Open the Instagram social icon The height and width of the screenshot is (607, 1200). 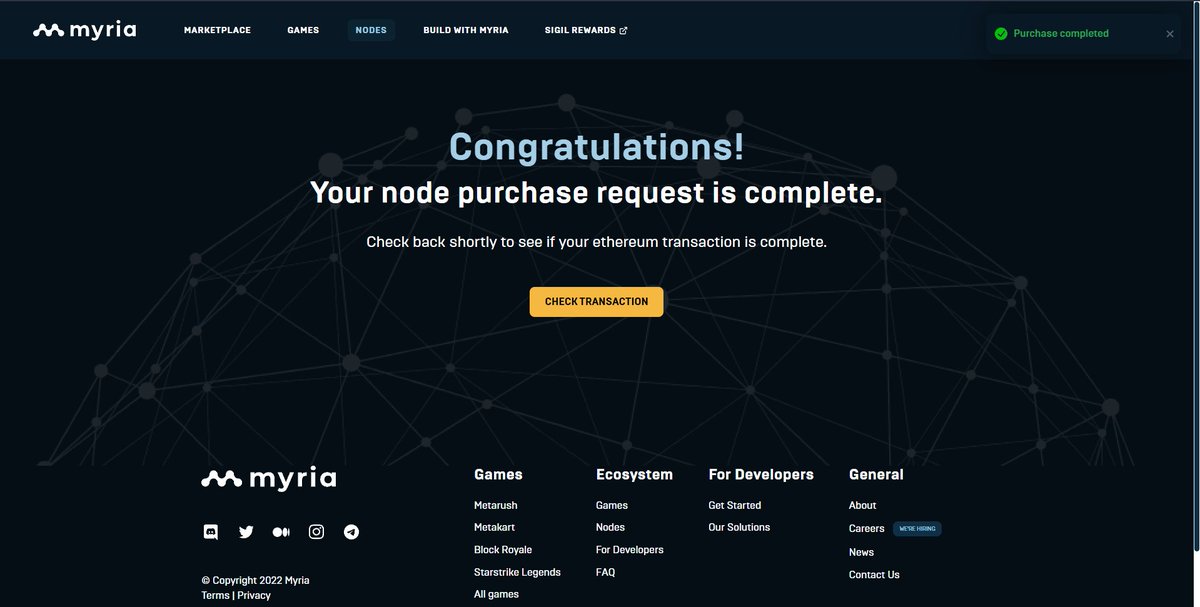click(x=316, y=532)
